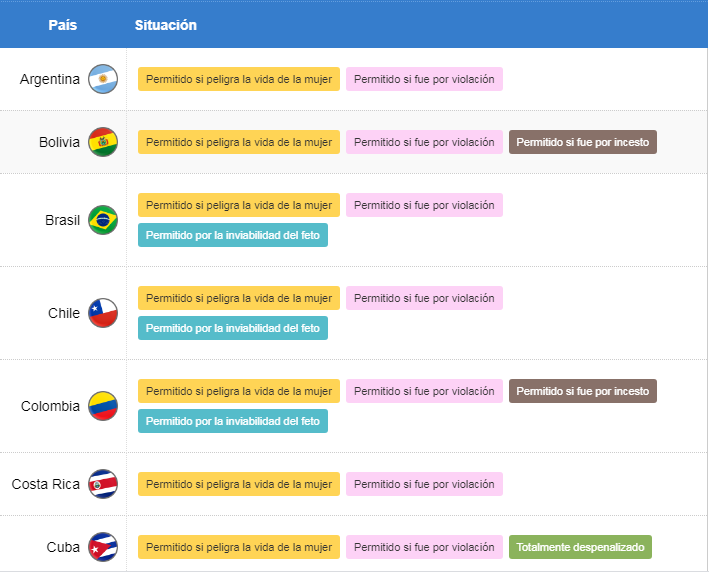Select the País column header
This screenshot has width=709, height=576.
[x=62, y=25]
